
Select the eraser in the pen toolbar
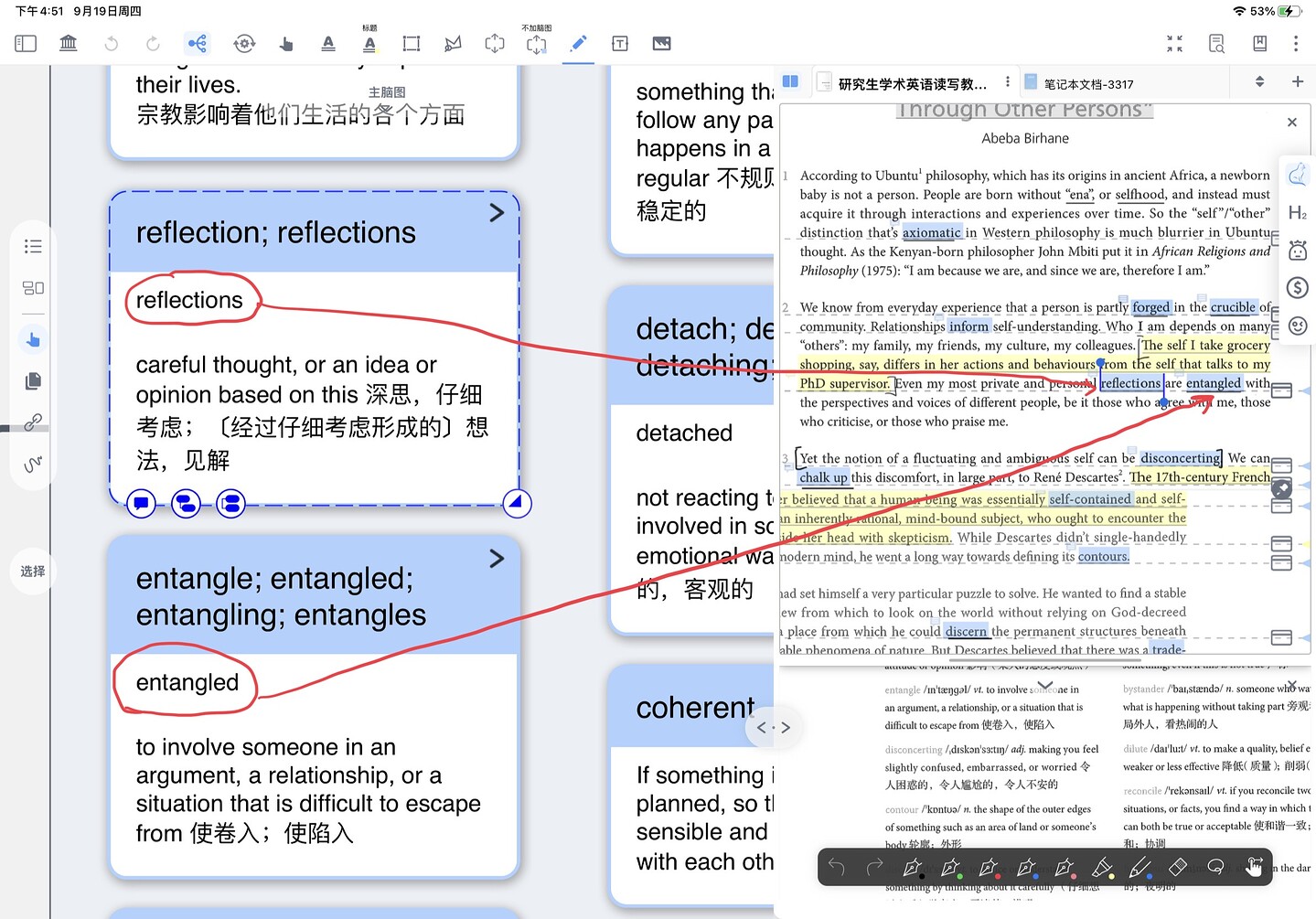click(1178, 867)
